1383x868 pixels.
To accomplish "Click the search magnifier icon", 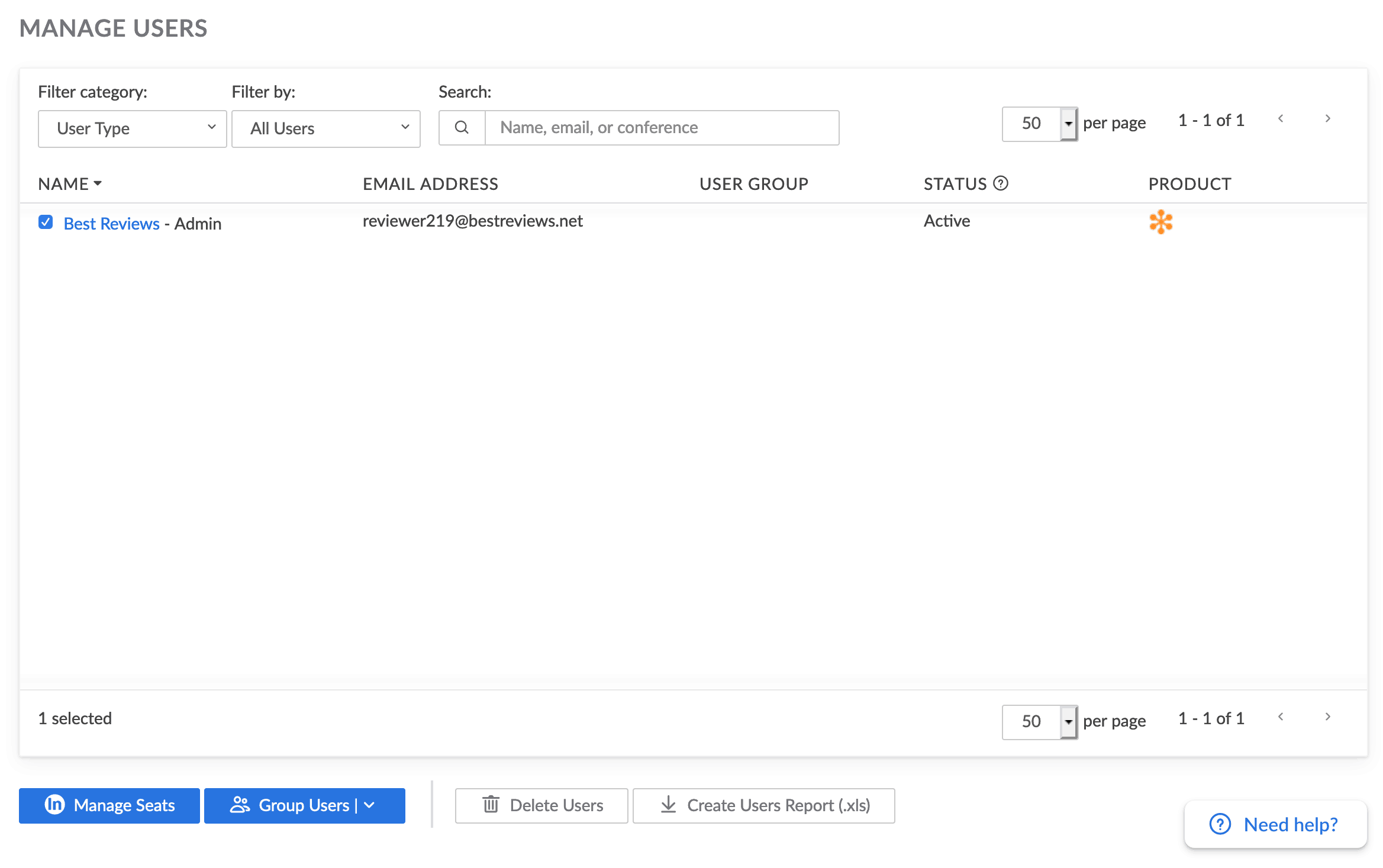I will [x=462, y=127].
